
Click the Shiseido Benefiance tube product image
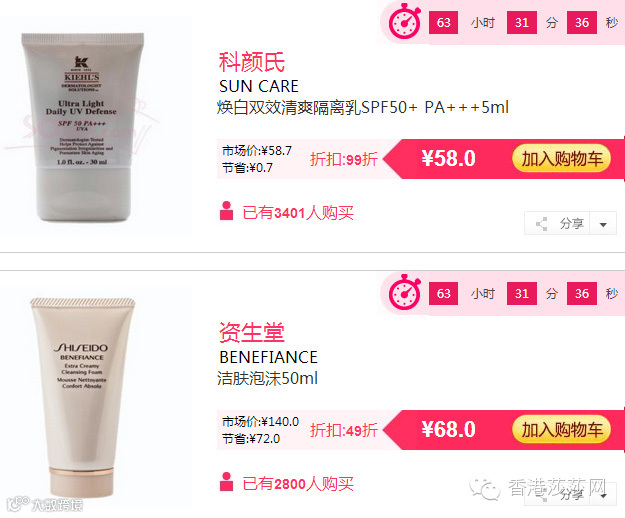tap(83, 397)
